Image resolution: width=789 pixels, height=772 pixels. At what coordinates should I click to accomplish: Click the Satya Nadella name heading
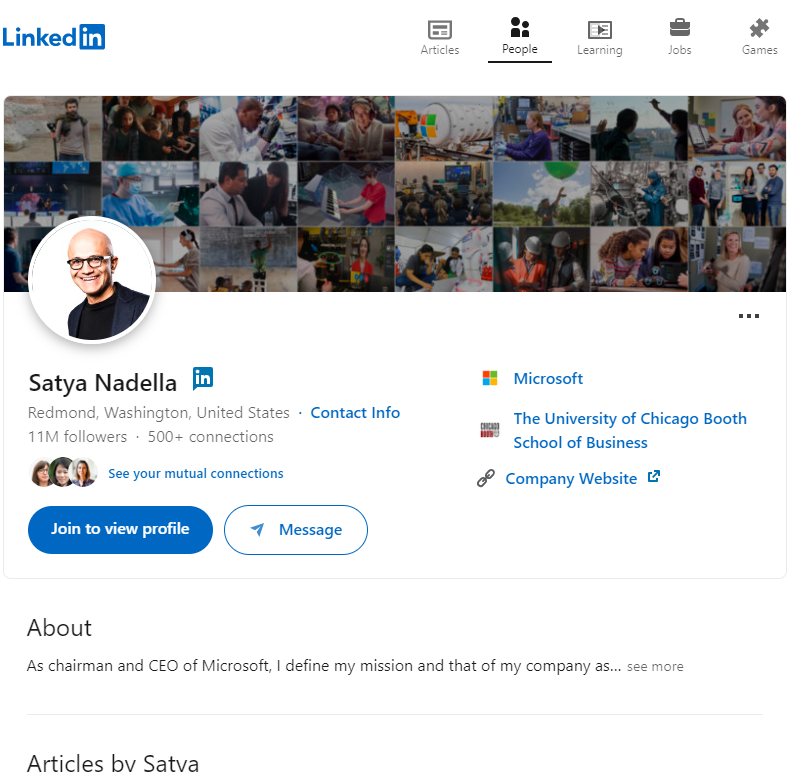click(103, 383)
